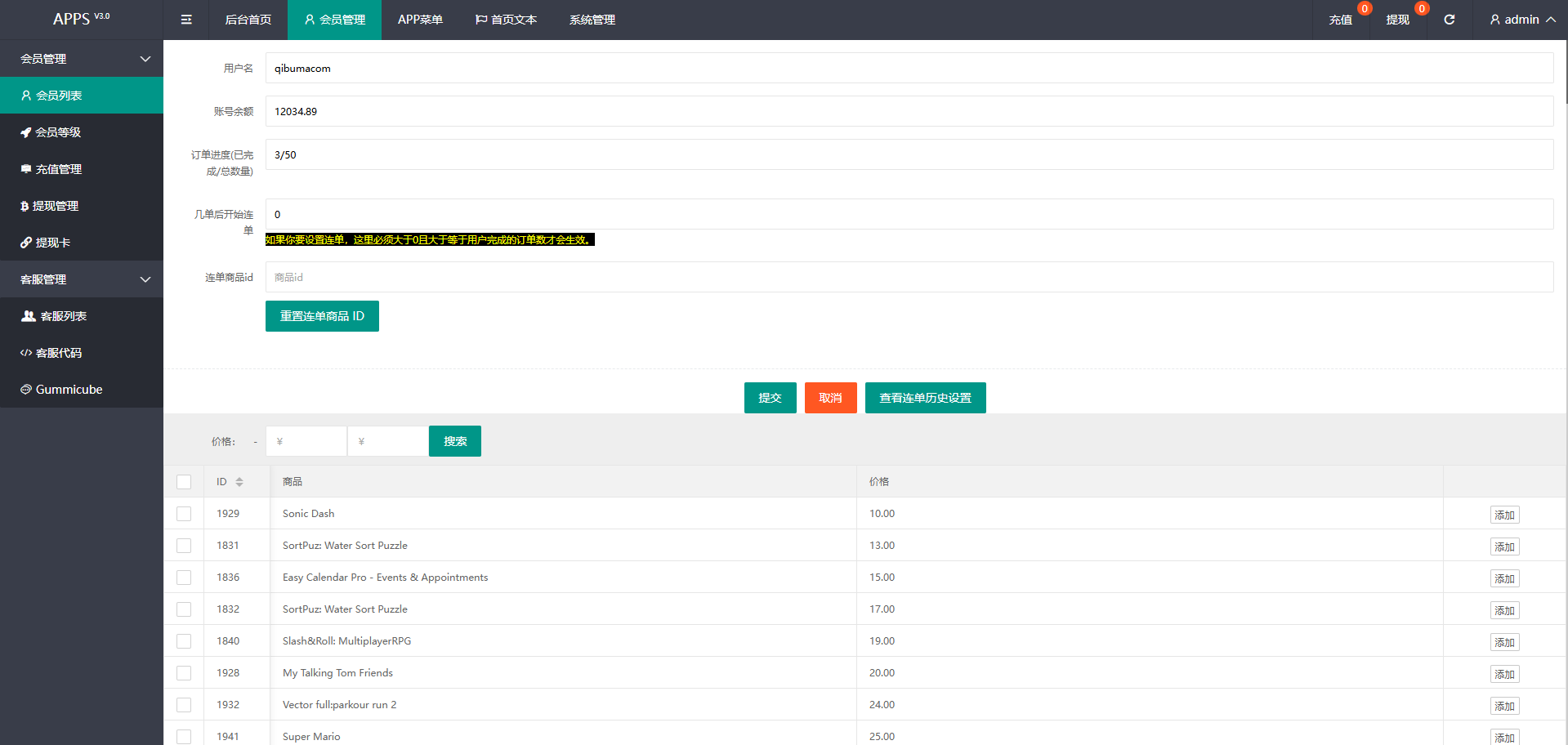
Task: Click the refresh icon in top bar
Action: (1449, 20)
